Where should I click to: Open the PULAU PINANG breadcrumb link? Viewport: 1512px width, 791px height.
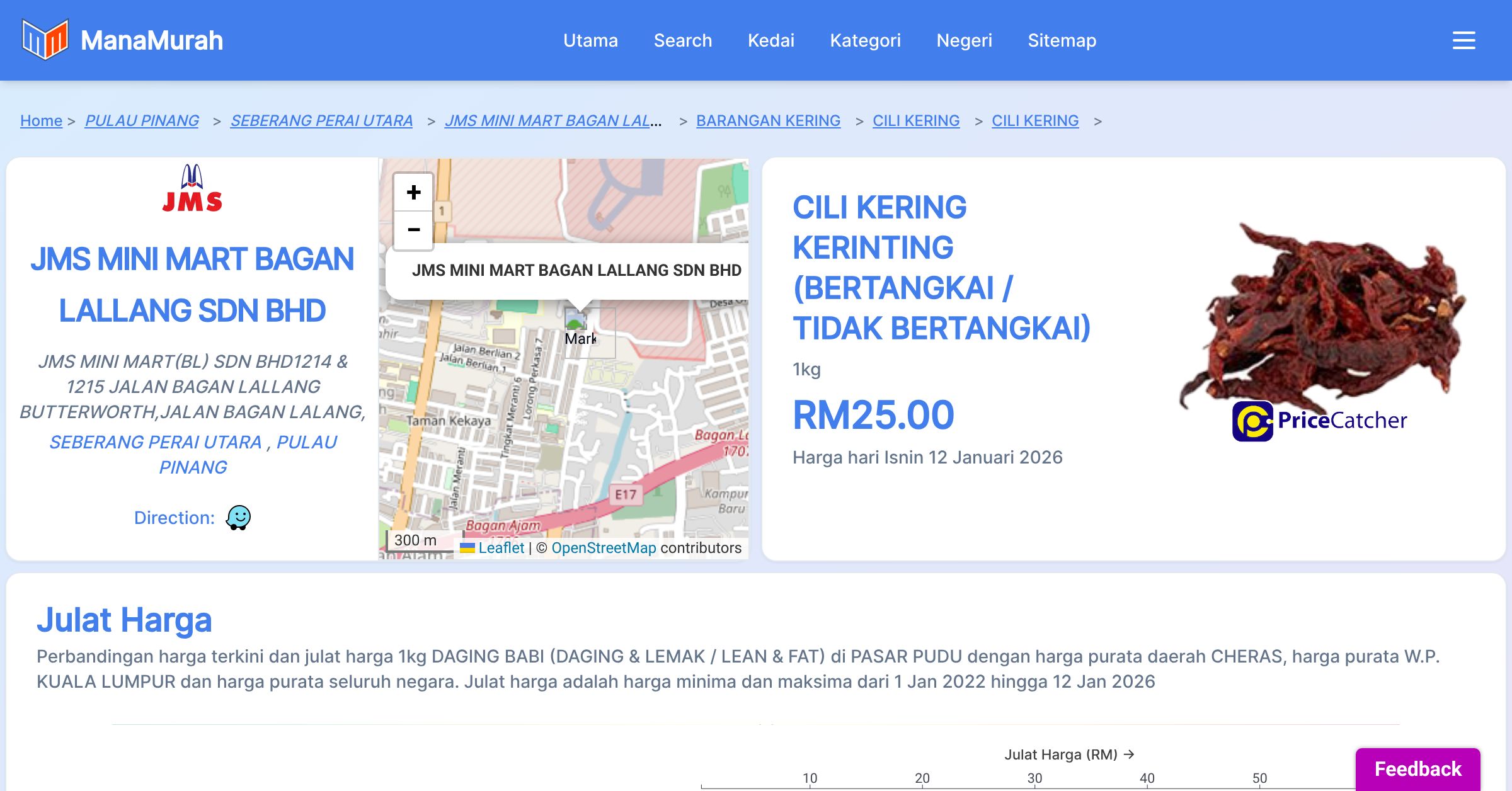142,120
